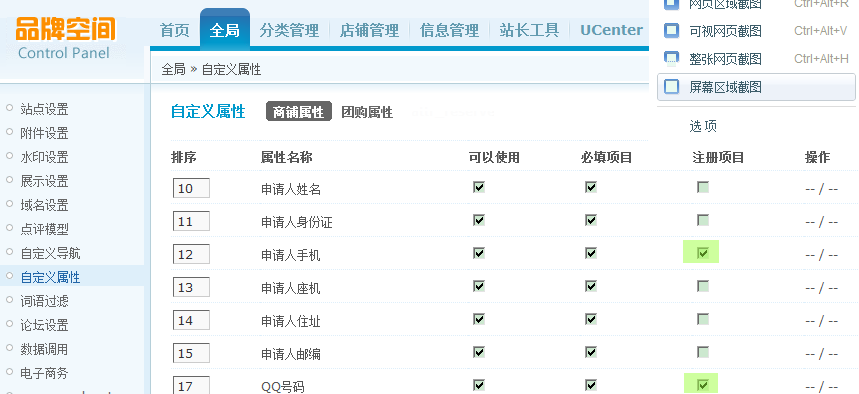
Task: Click sort order field with value 14
Action: 191,320
